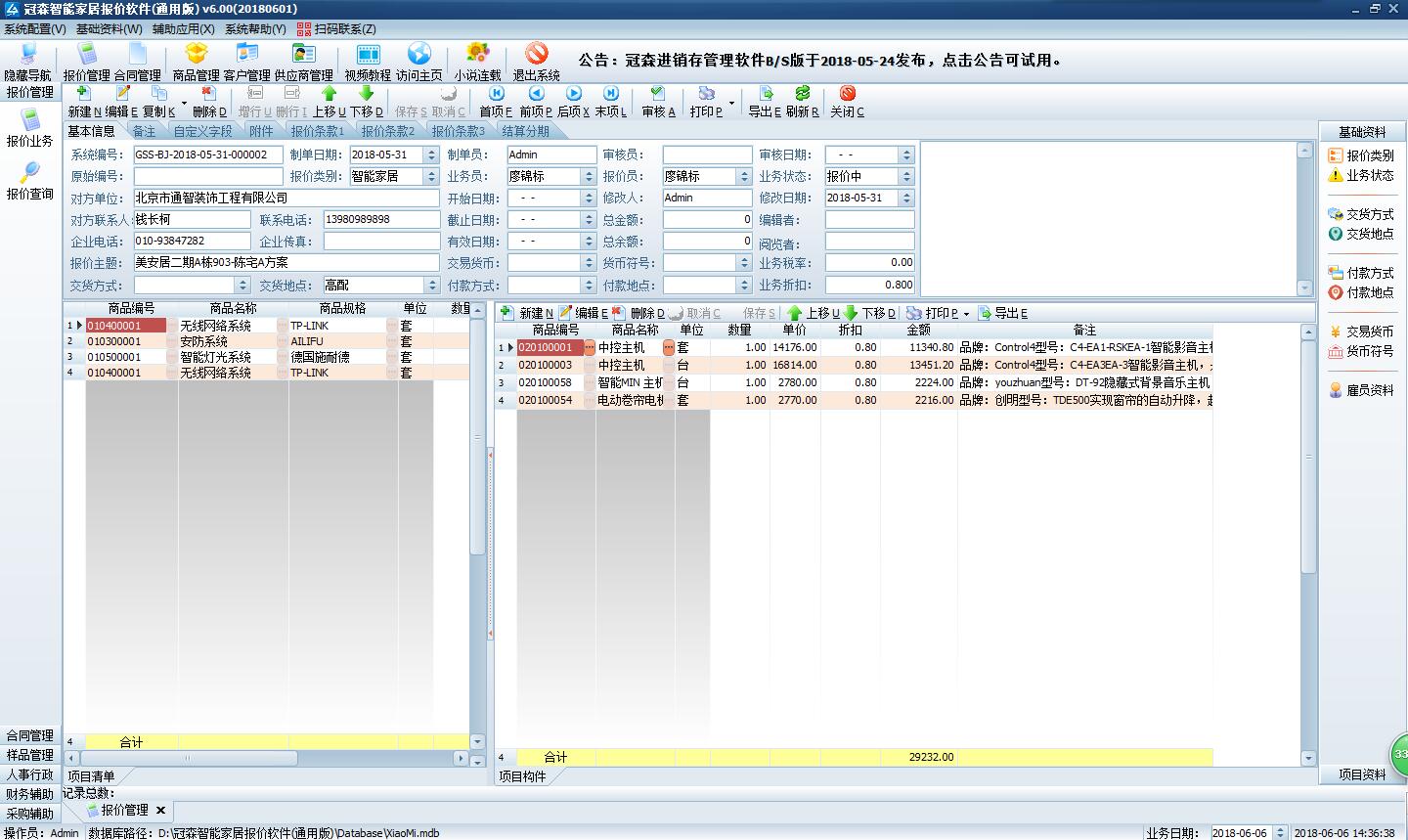Screen dimensions: 1408x840
Task: Go to last record 末项 L
Action: pos(611,102)
